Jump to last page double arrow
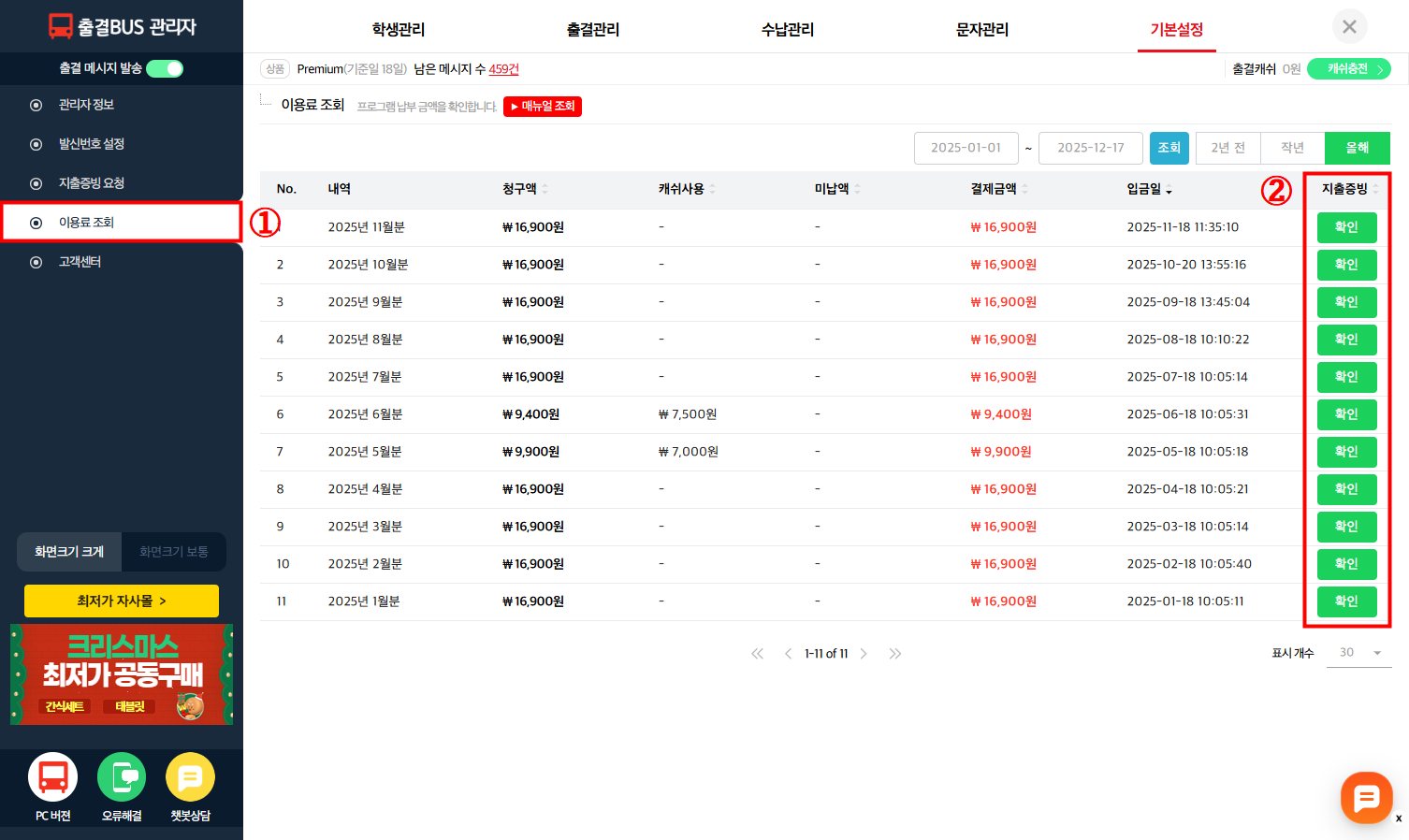This screenshot has width=1409, height=840. click(x=895, y=654)
